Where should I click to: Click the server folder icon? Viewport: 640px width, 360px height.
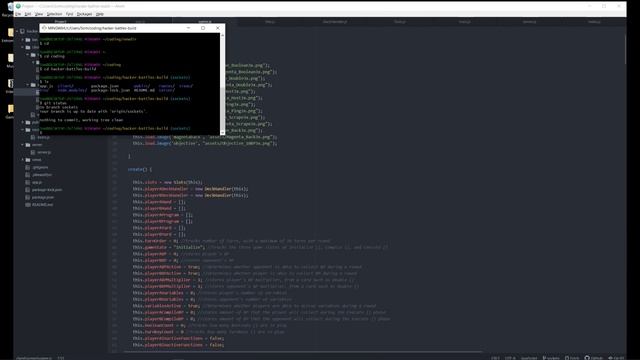pyautogui.click(x=28, y=144)
